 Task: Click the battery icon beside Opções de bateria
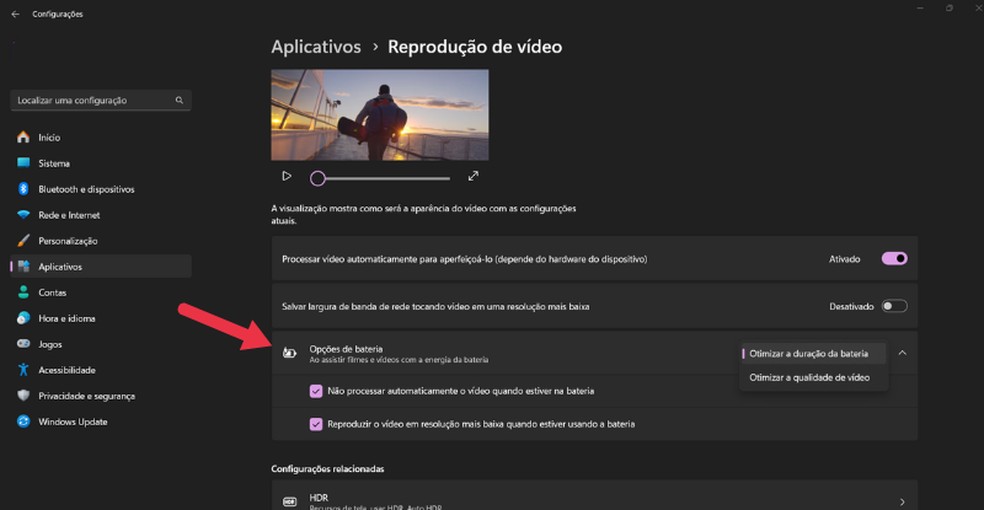click(x=289, y=353)
